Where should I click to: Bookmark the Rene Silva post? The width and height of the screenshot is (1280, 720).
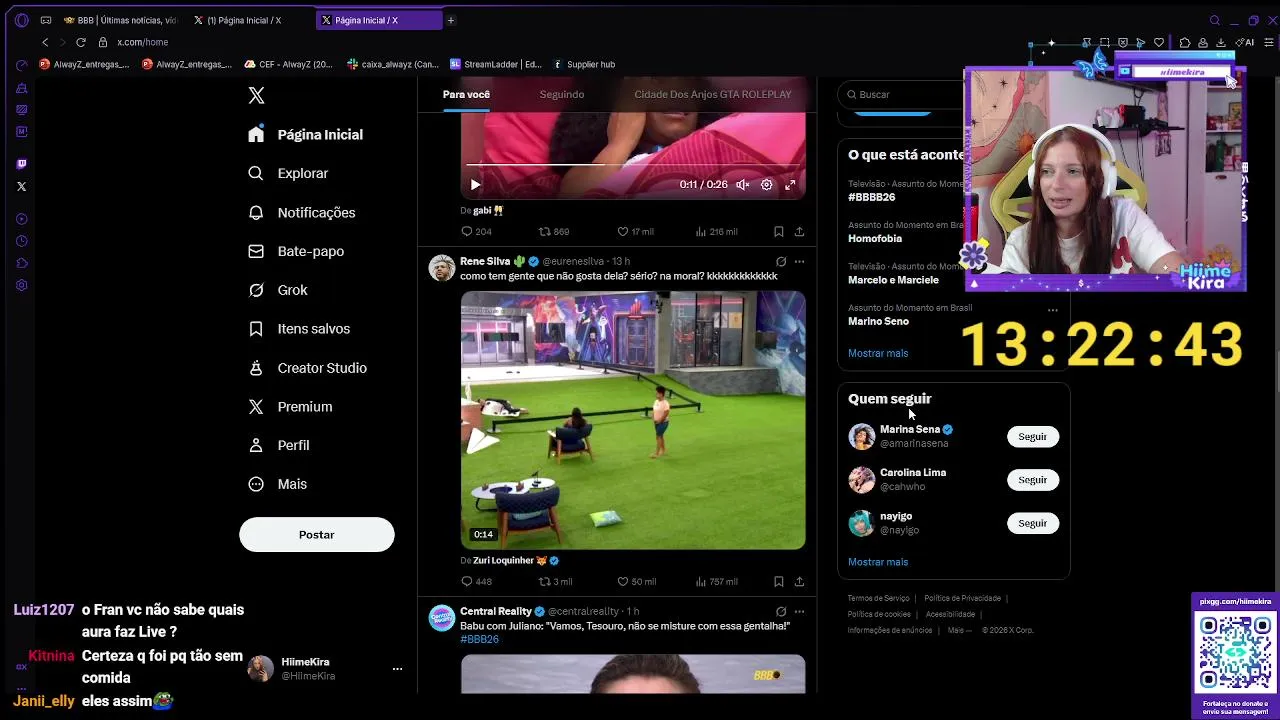pyautogui.click(x=778, y=581)
